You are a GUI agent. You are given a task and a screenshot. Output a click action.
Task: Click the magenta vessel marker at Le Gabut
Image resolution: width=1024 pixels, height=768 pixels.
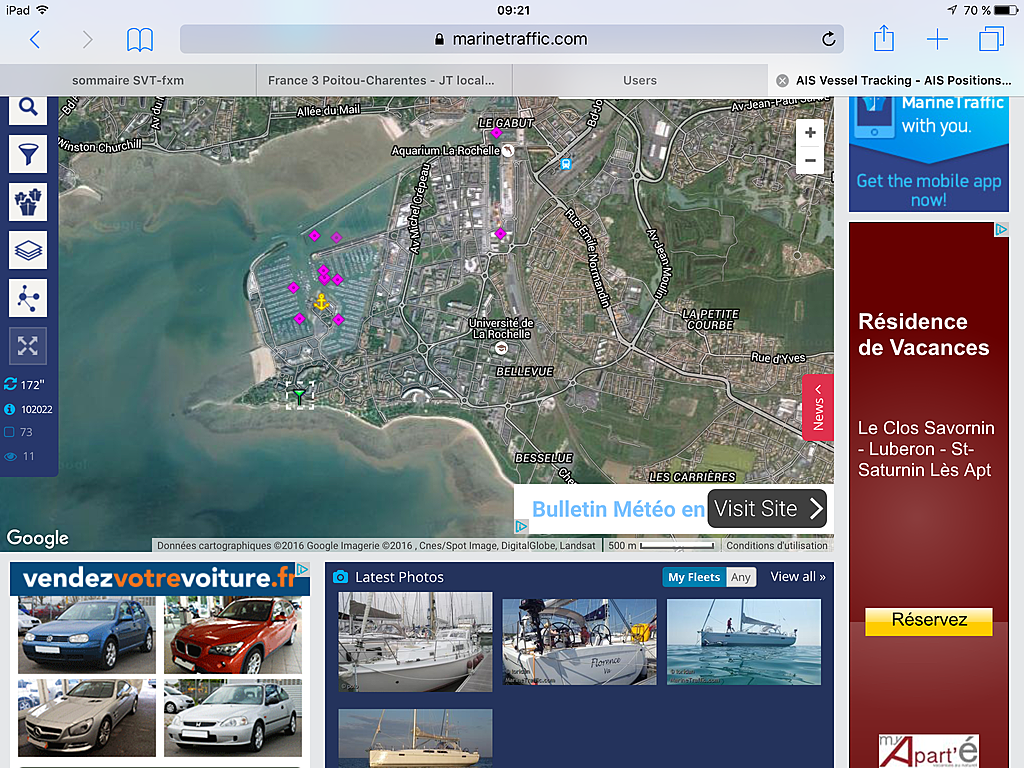tap(496, 133)
